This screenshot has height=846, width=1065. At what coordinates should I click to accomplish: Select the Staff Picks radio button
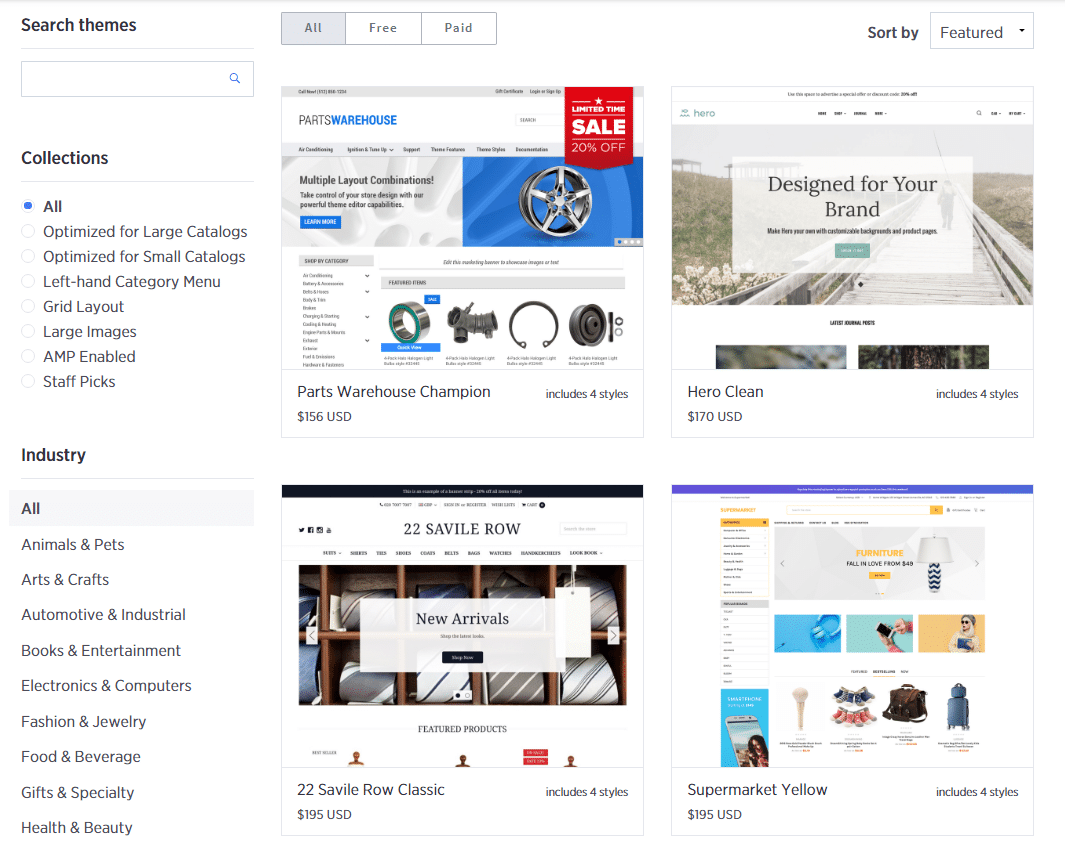[x=28, y=382]
